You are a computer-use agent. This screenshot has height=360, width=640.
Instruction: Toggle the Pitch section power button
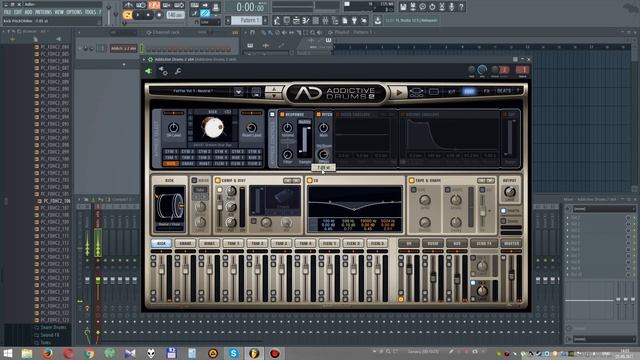click(x=318, y=115)
